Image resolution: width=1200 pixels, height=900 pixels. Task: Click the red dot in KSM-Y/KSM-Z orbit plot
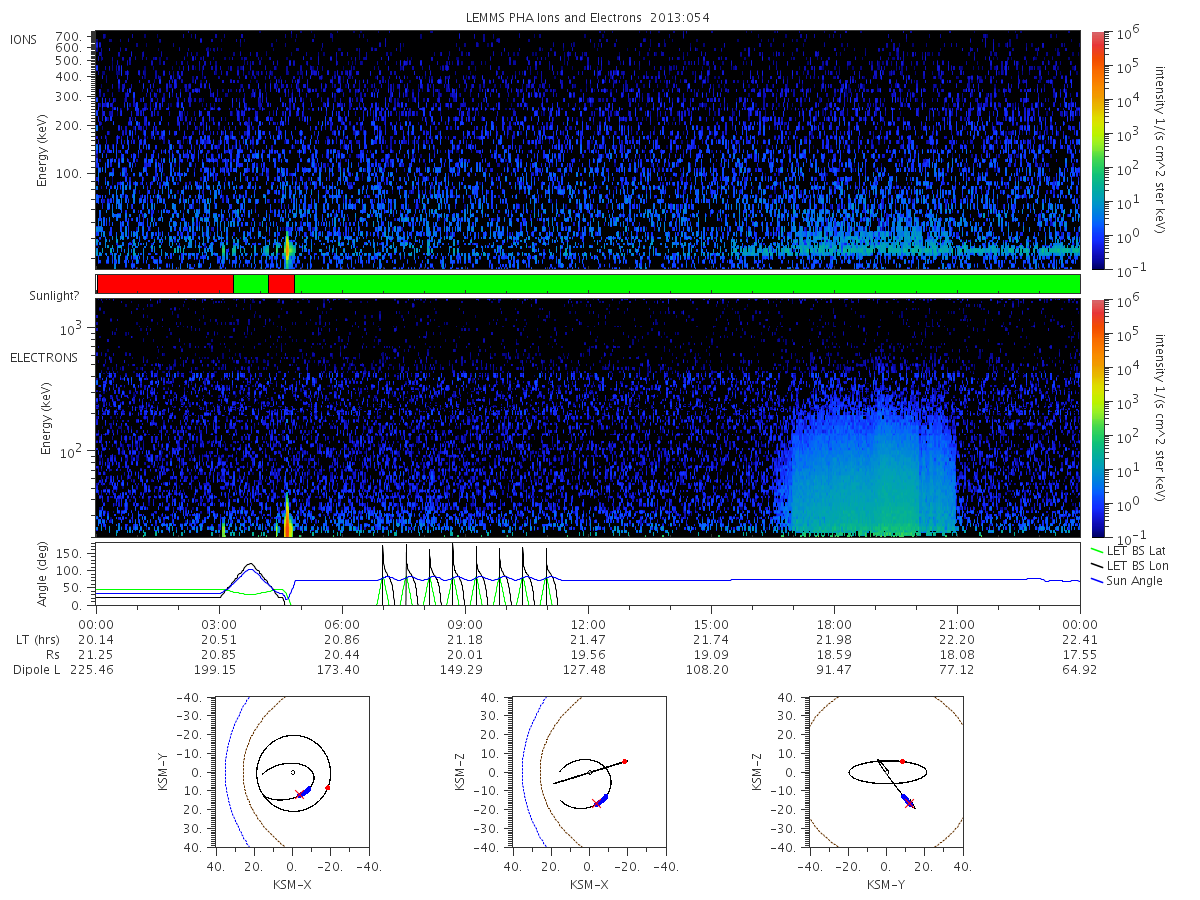pos(902,761)
